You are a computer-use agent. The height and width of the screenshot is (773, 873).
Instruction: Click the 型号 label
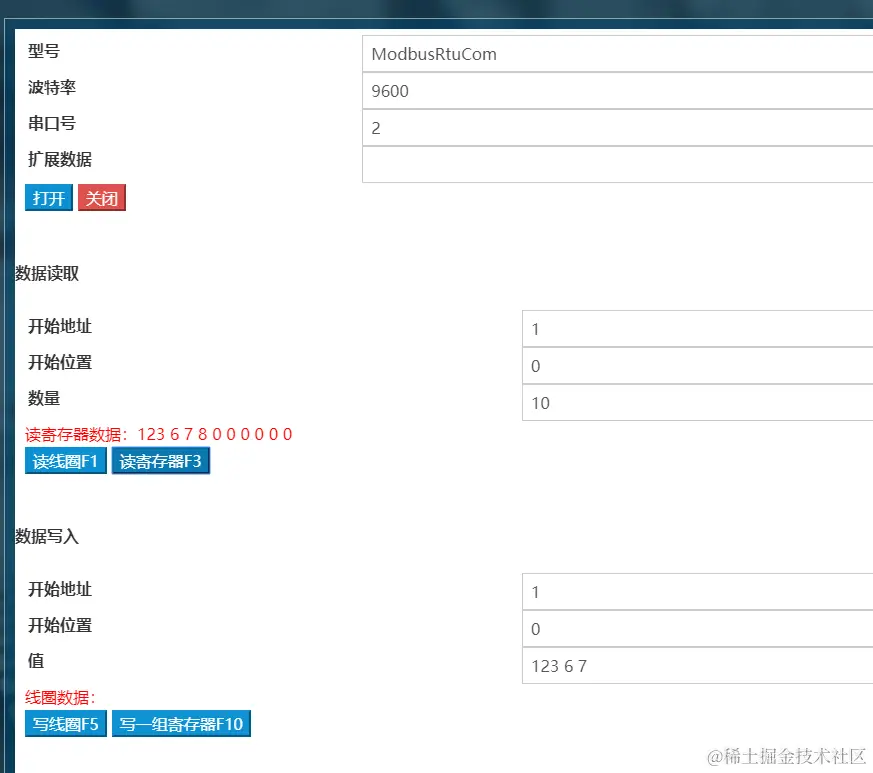point(44,51)
